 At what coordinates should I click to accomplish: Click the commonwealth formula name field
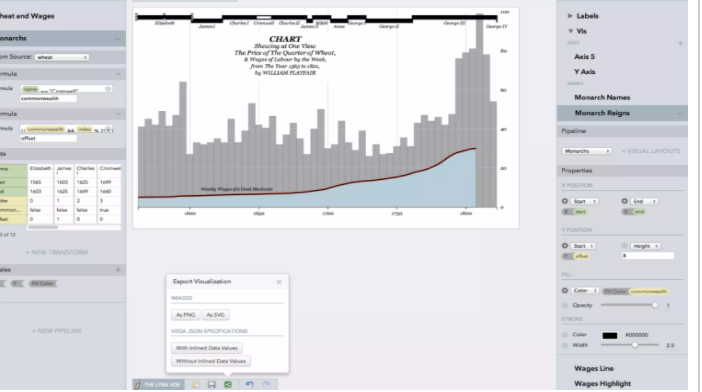click(x=48, y=98)
